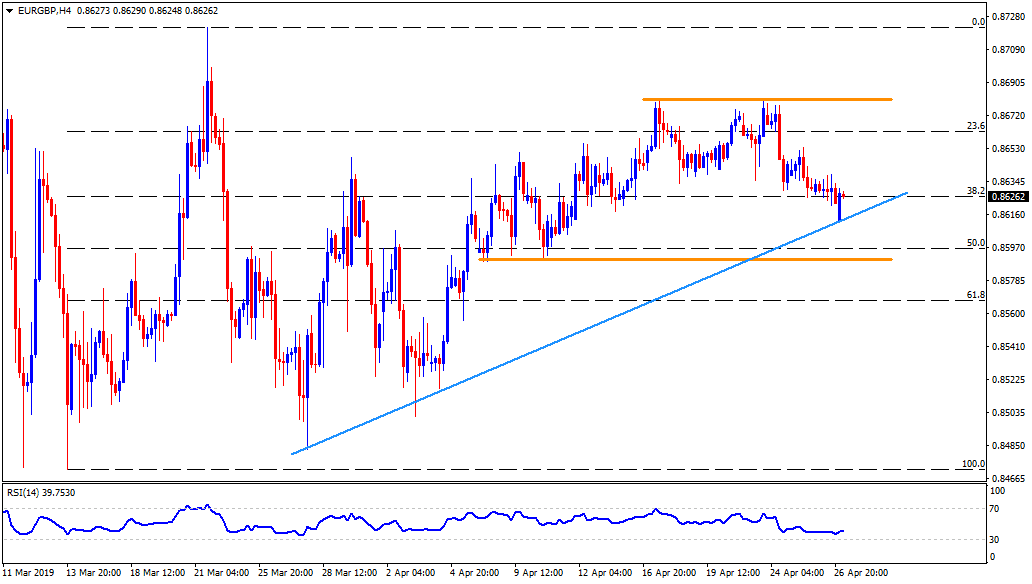Image resolution: width=1032 pixels, height=584 pixels.
Task: Click the 100.0 Fibonacci level label
Action: tap(973, 463)
